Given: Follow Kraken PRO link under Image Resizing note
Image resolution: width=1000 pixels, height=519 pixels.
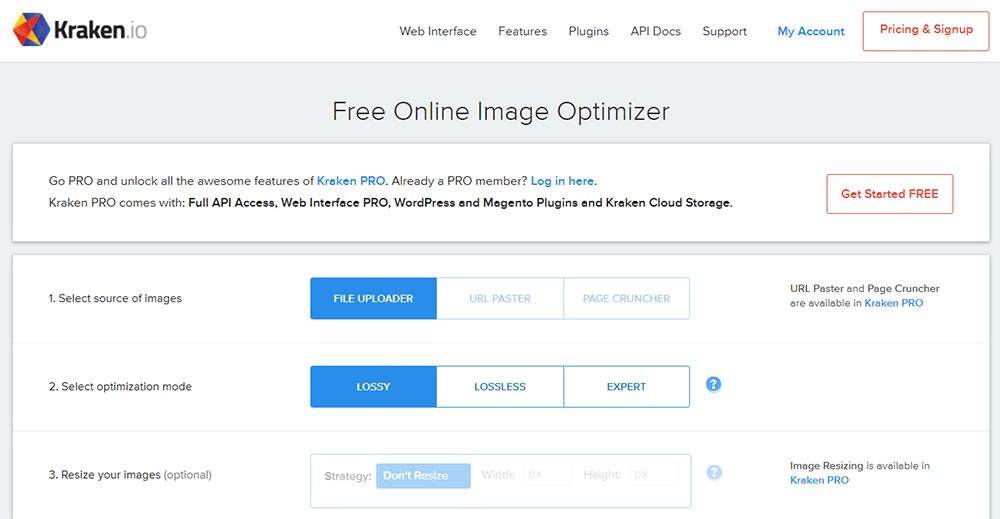Looking at the screenshot, I should [819, 480].
